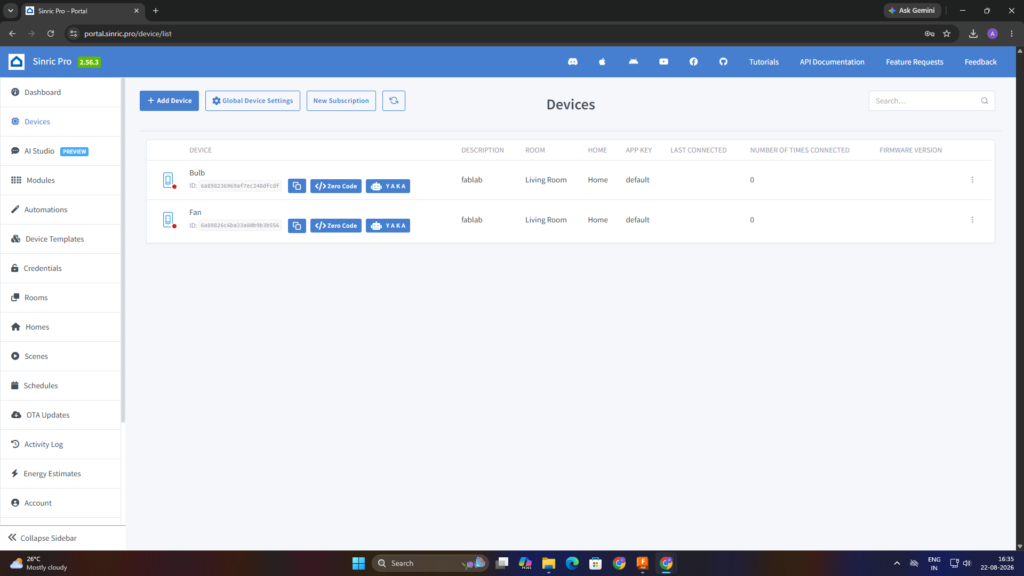1024x576 pixels.
Task: Open Microsoft Edge from the taskbar
Action: [x=572, y=563]
